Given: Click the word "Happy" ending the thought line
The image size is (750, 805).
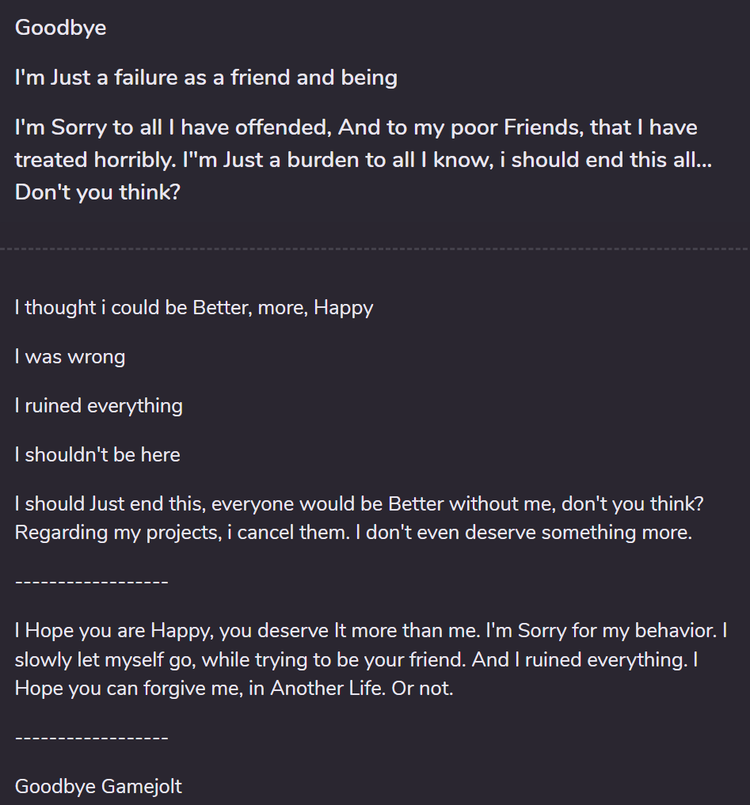Looking at the screenshot, I should 343,308.
